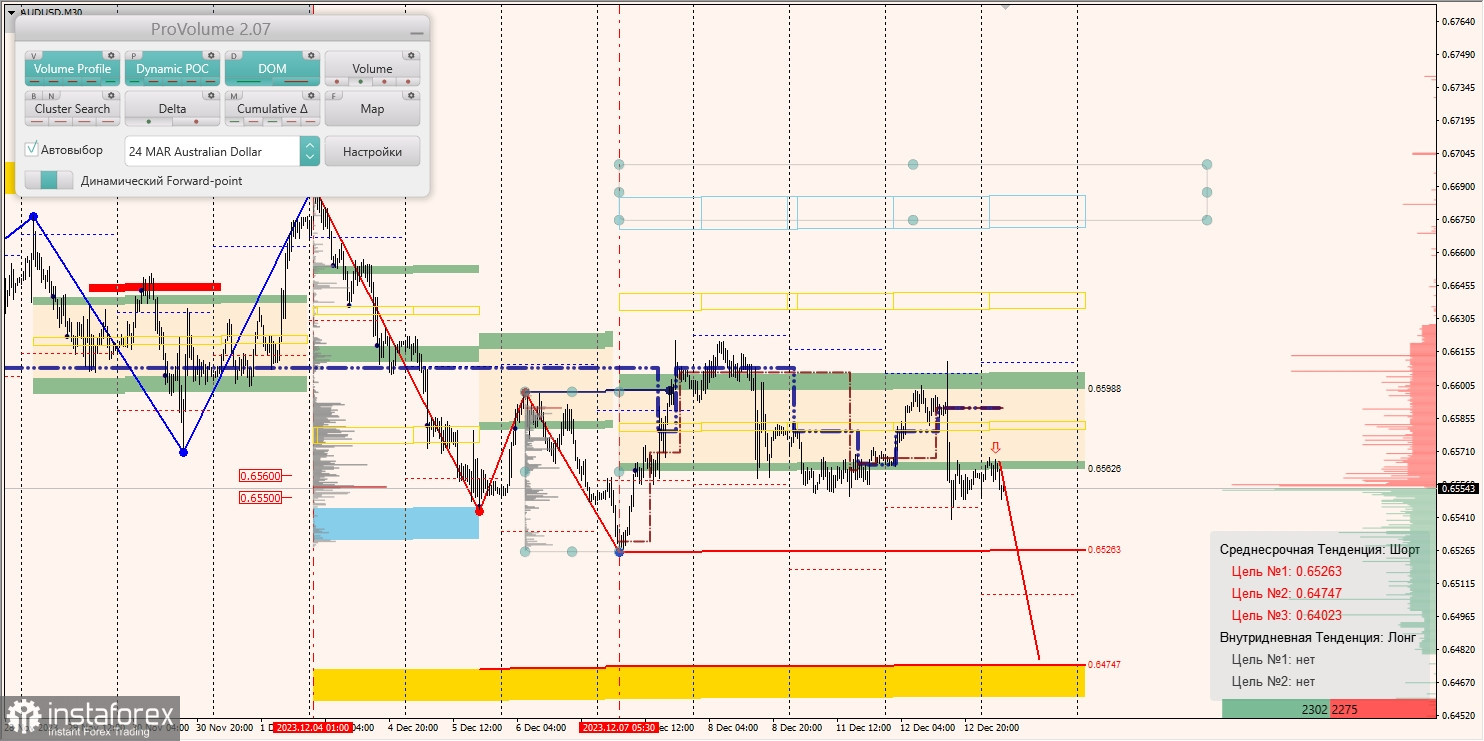This screenshot has height=741, width=1484.
Task: Click Внутридневная Тенденция: Лонг text
Action: [x=1317, y=637]
